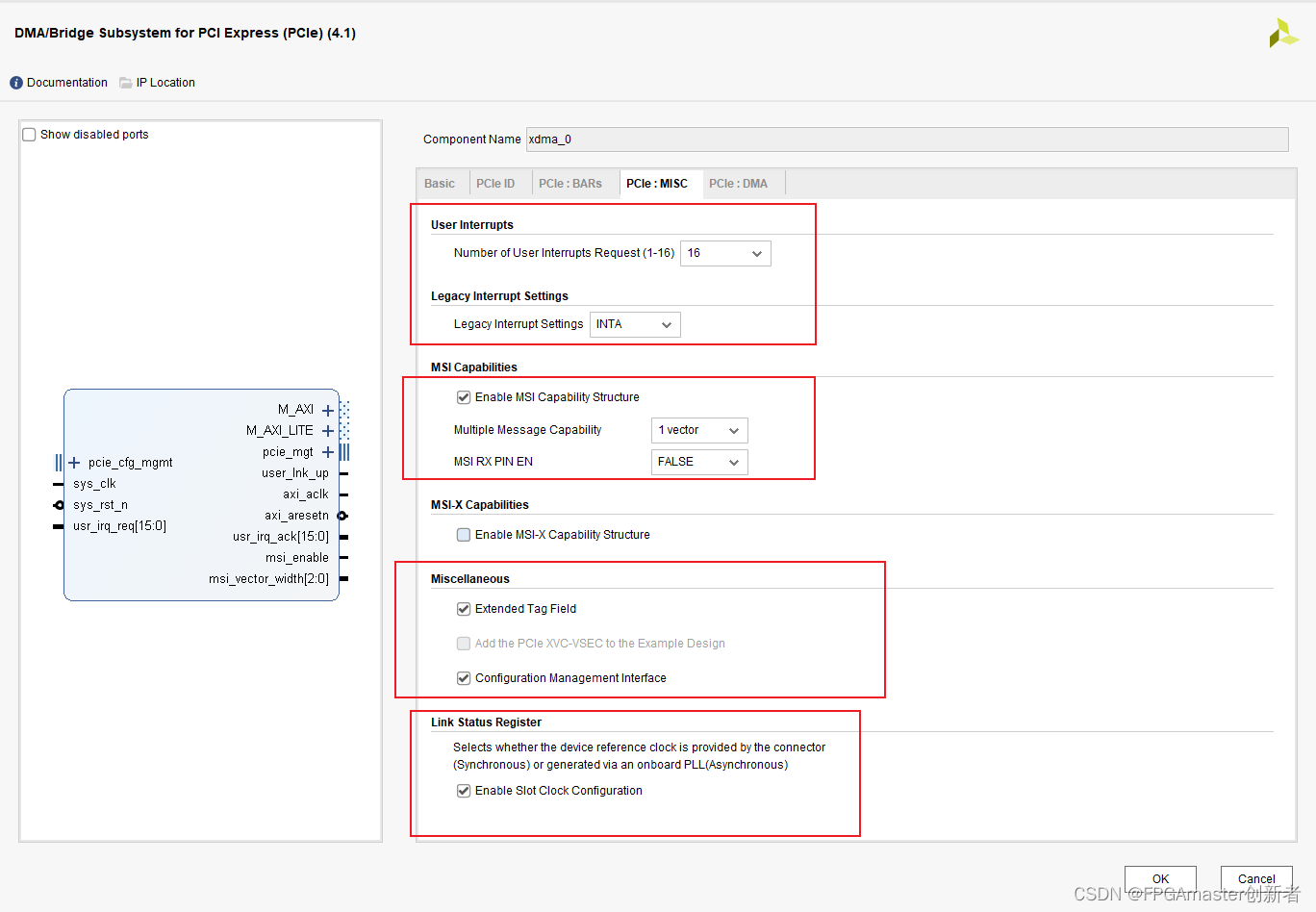This screenshot has width=1316, height=912.
Task: Expand the pcie_cfg_mgmt port plus icon
Action: pyautogui.click(x=74, y=463)
